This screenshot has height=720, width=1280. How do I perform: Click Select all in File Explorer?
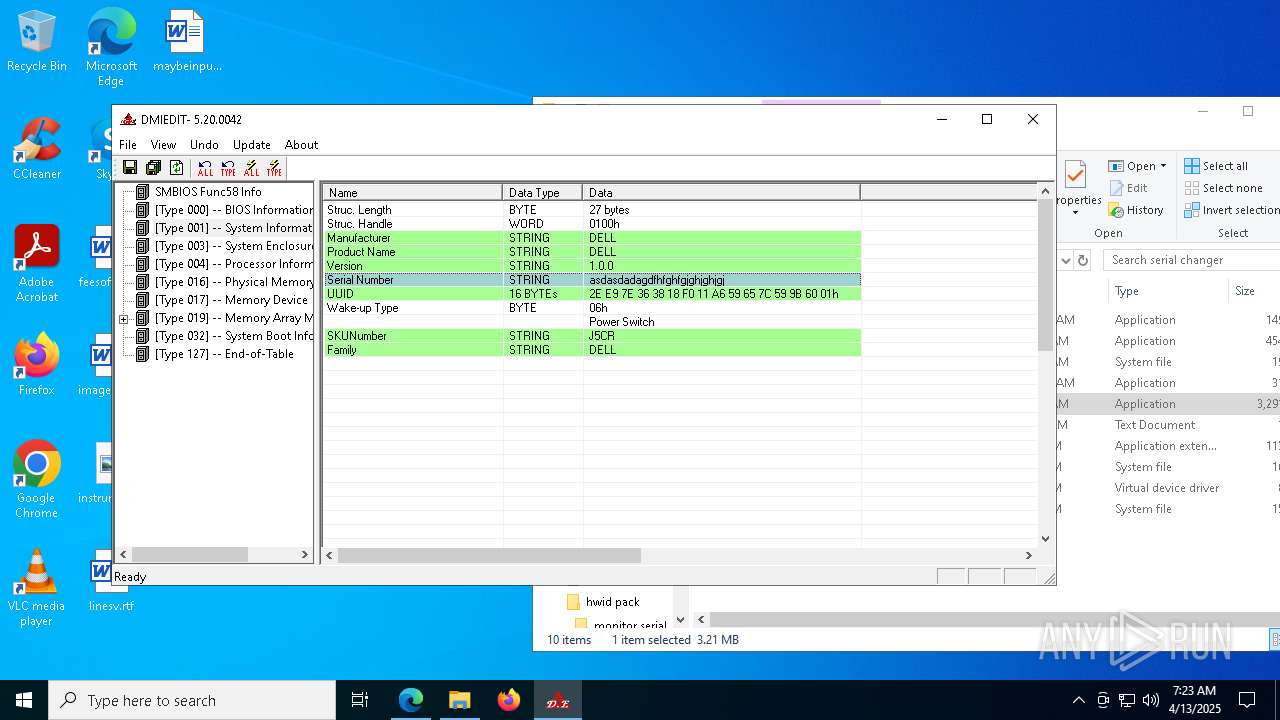click(1217, 166)
